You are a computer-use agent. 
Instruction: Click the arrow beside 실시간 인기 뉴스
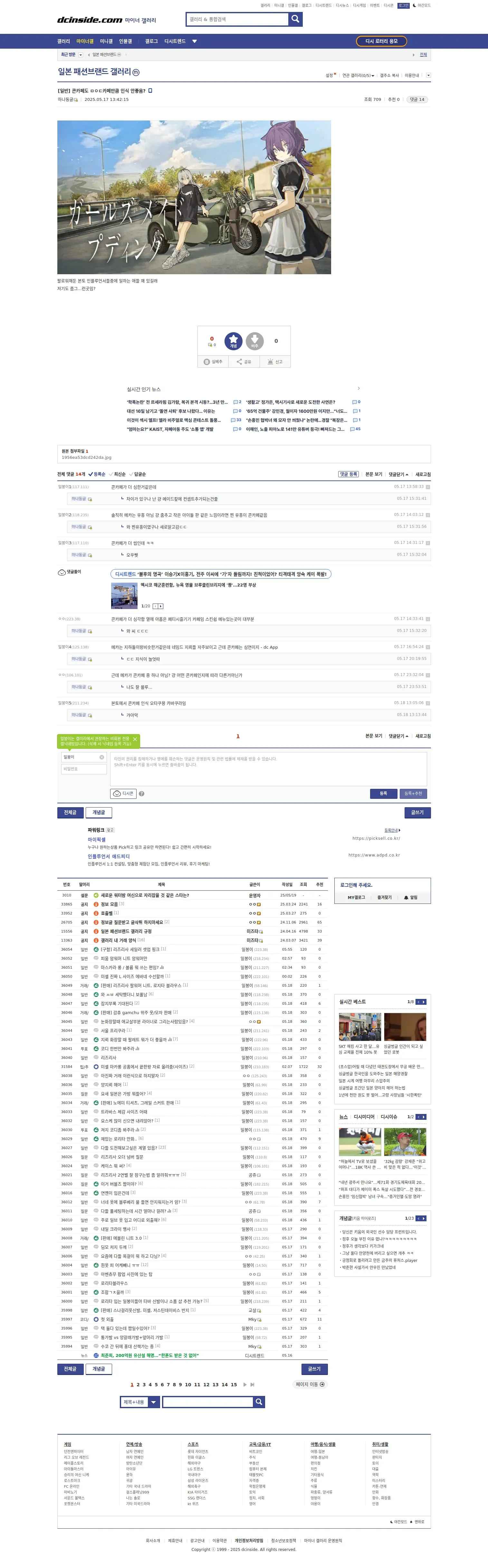pos(359,388)
